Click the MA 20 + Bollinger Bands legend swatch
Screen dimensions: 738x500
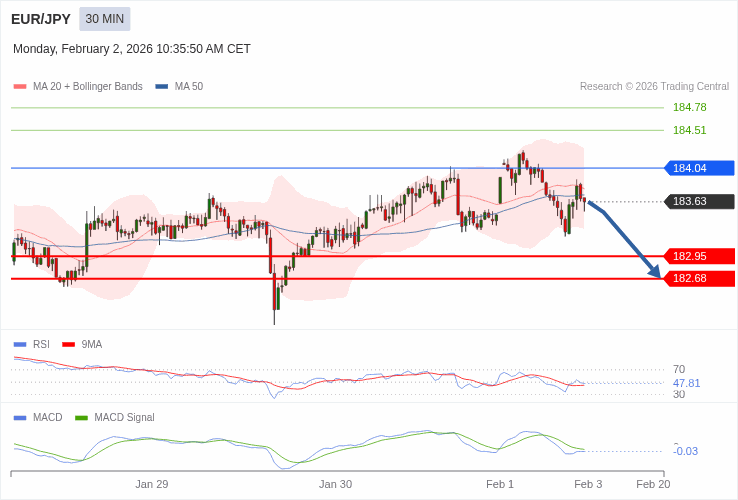coord(20,87)
